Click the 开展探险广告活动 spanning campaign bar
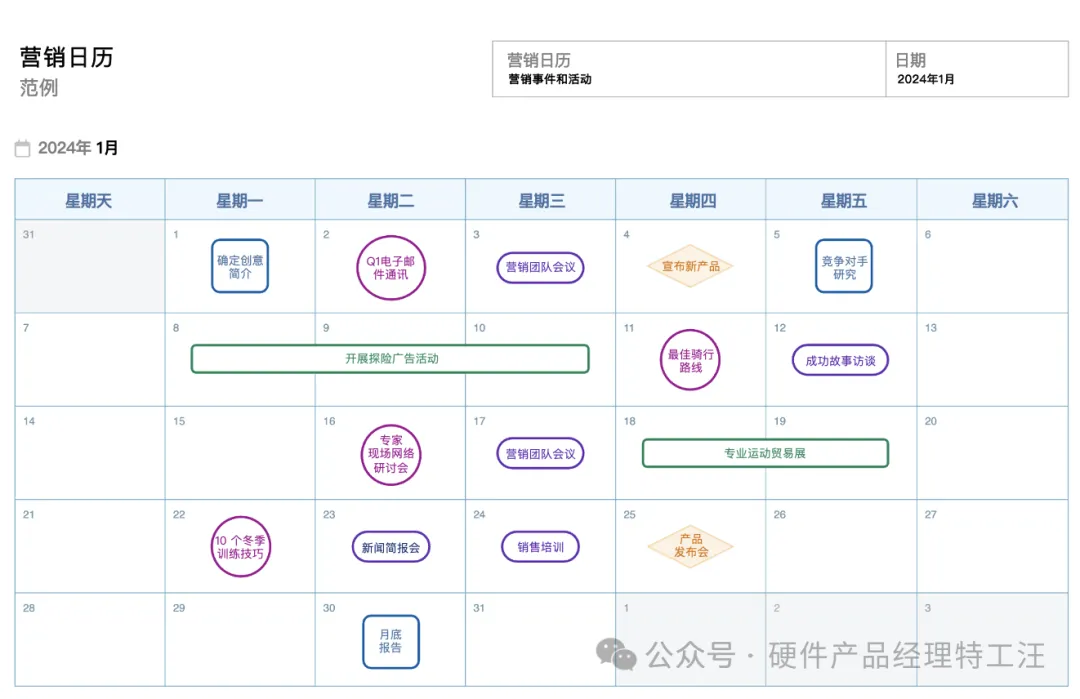1080x699 pixels. [x=390, y=358]
